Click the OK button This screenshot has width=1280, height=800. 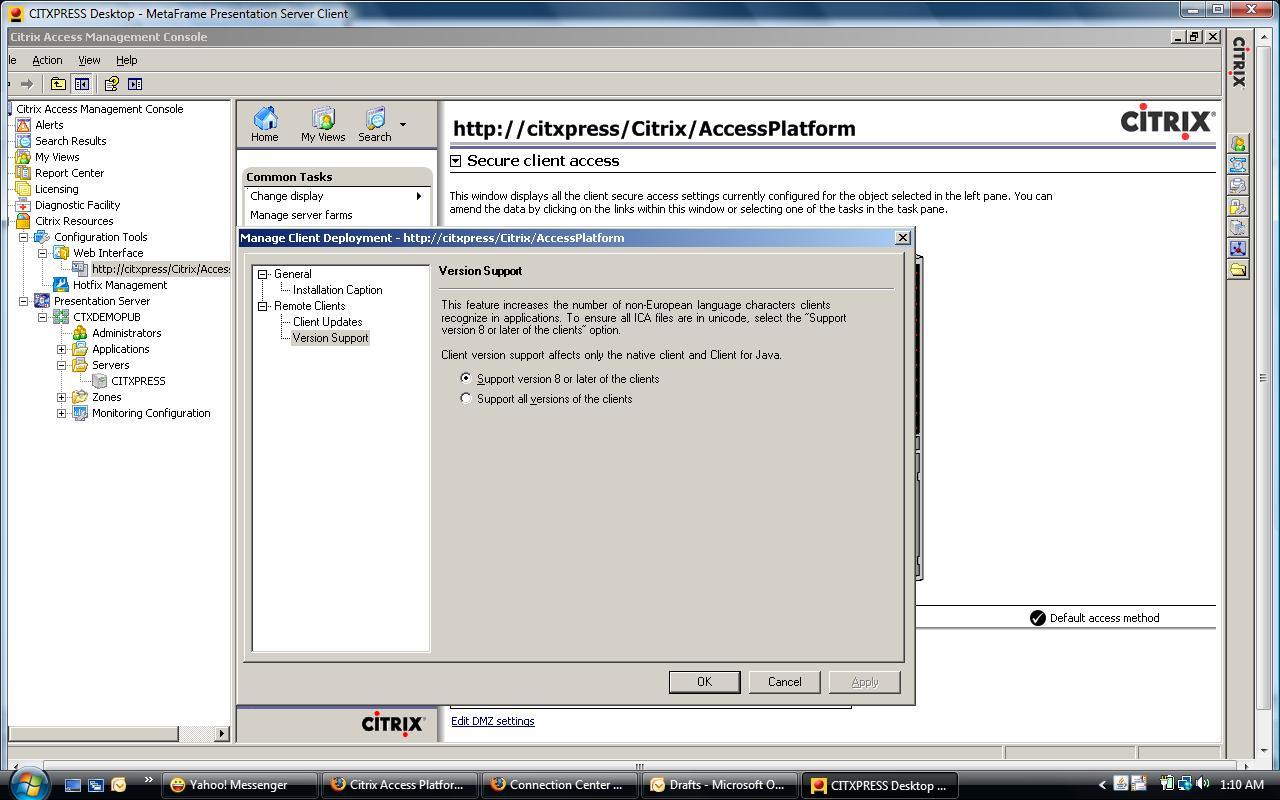click(x=704, y=681)
